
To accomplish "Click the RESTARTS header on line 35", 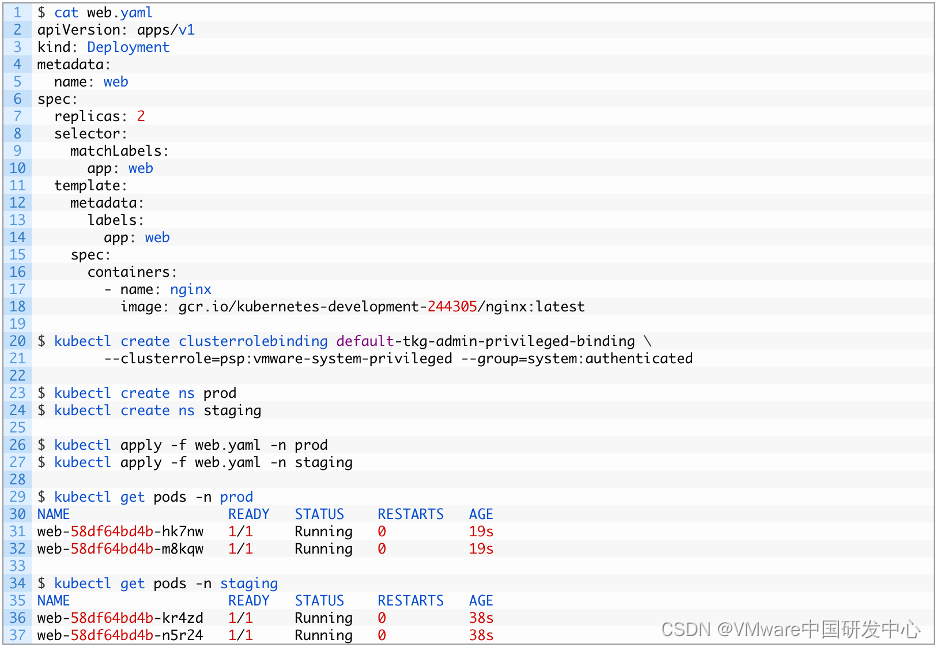I will (411, 601).
